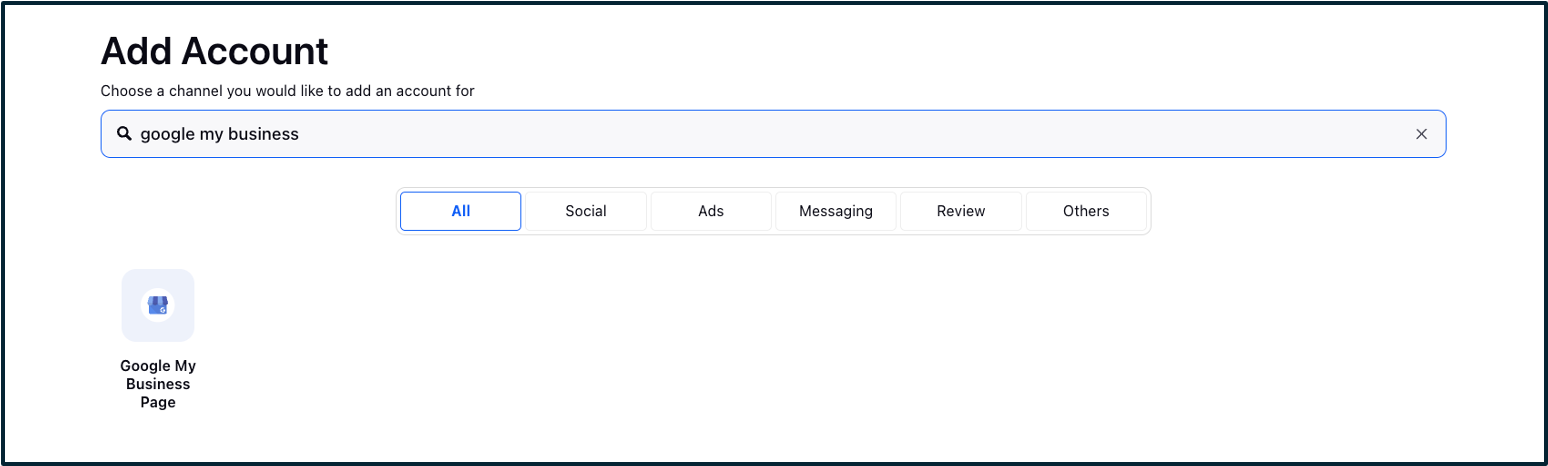Pick the Review tab next to Messaging

pyautogui.click(x=961, y=211)
